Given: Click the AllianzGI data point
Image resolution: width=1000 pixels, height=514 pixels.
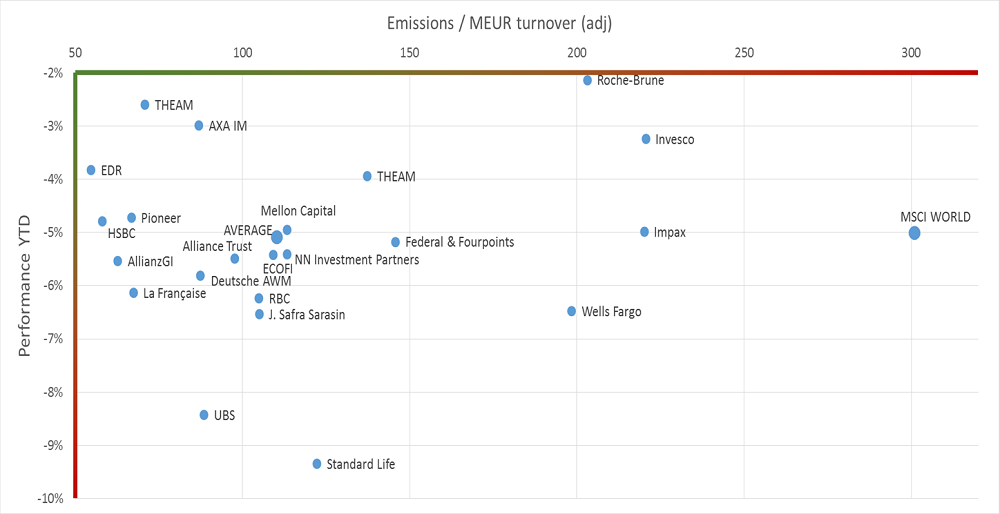Looking at the screenshot, I should click(x=118, y=261).
